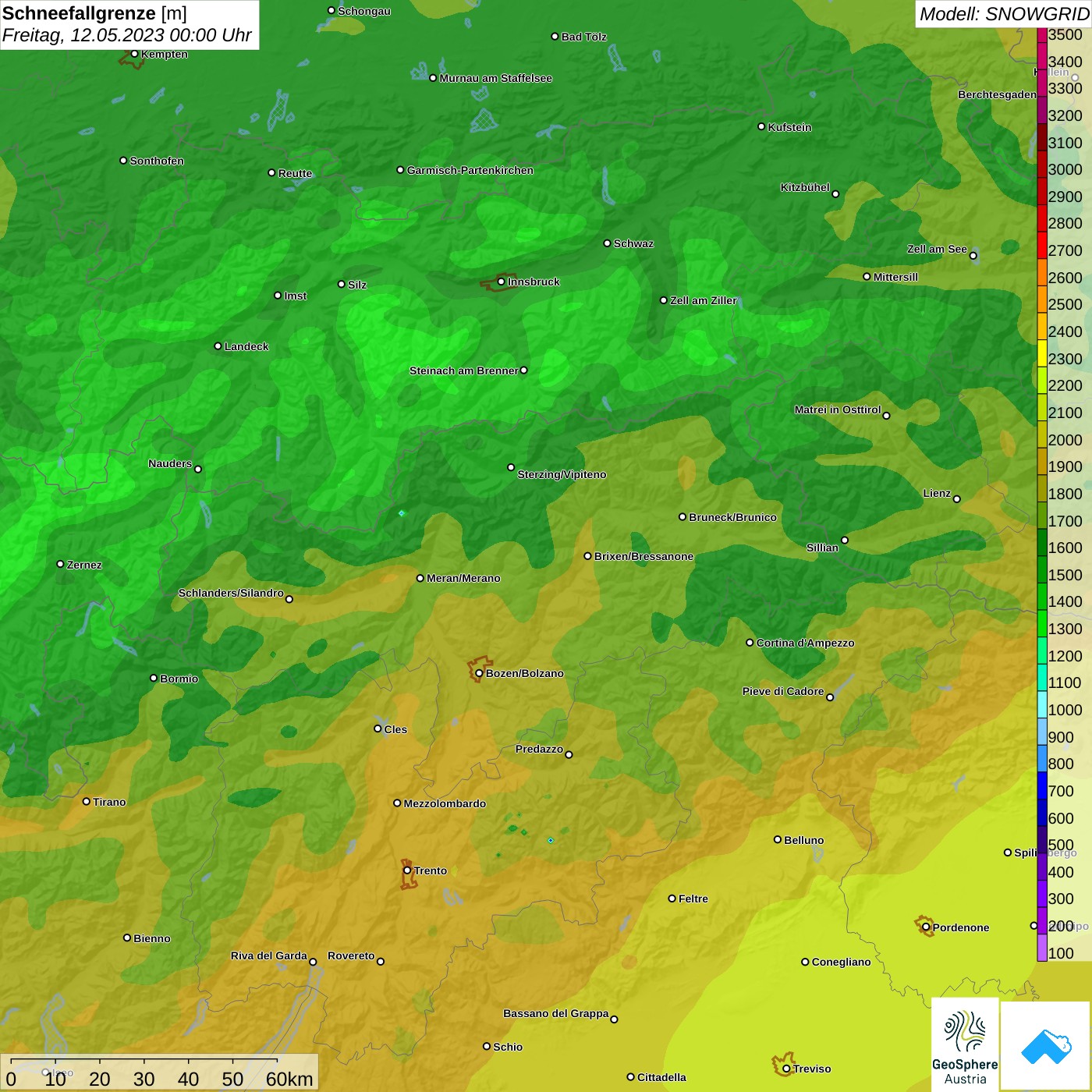
Task: Click the Mezzolombardo label
Action: pos(445,803)
